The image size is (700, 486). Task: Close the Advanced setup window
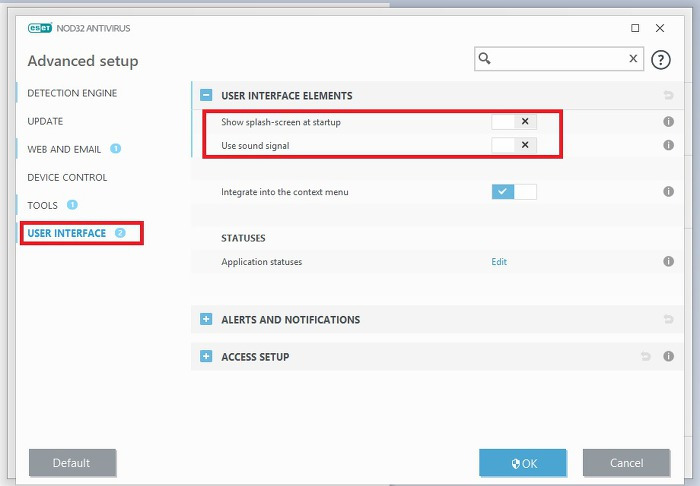(x=660, y=28)
